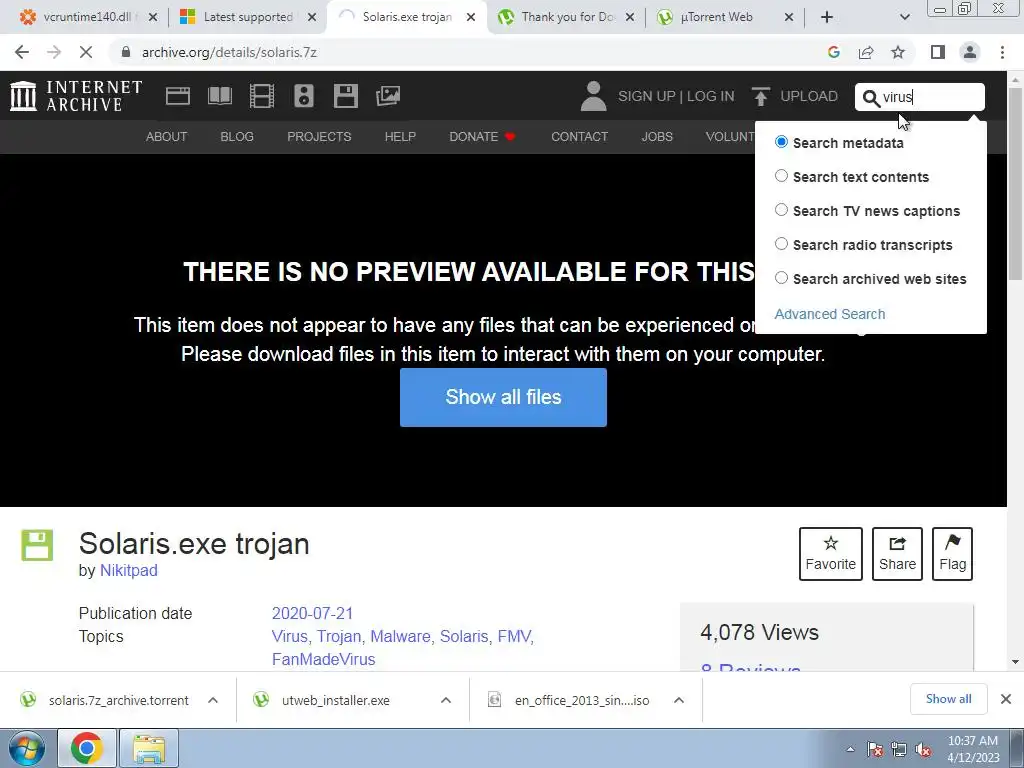The width and height of the screenshot is (1024, 768).
Task: Expand the solaris.7z_archive.torrent download menu
Action: [x=213, y=700]
